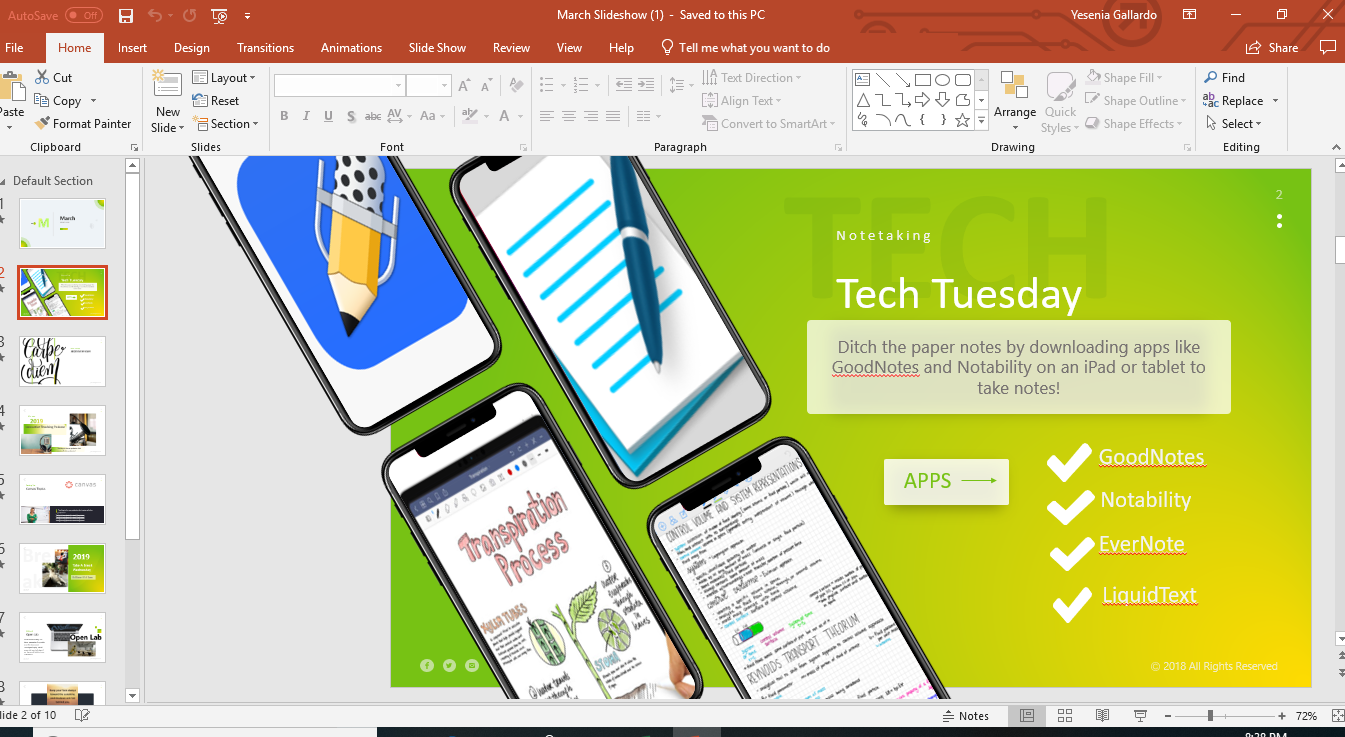Select the Open Lab slide thumbnail
The image size is (1345, 737).
[62, 637]
